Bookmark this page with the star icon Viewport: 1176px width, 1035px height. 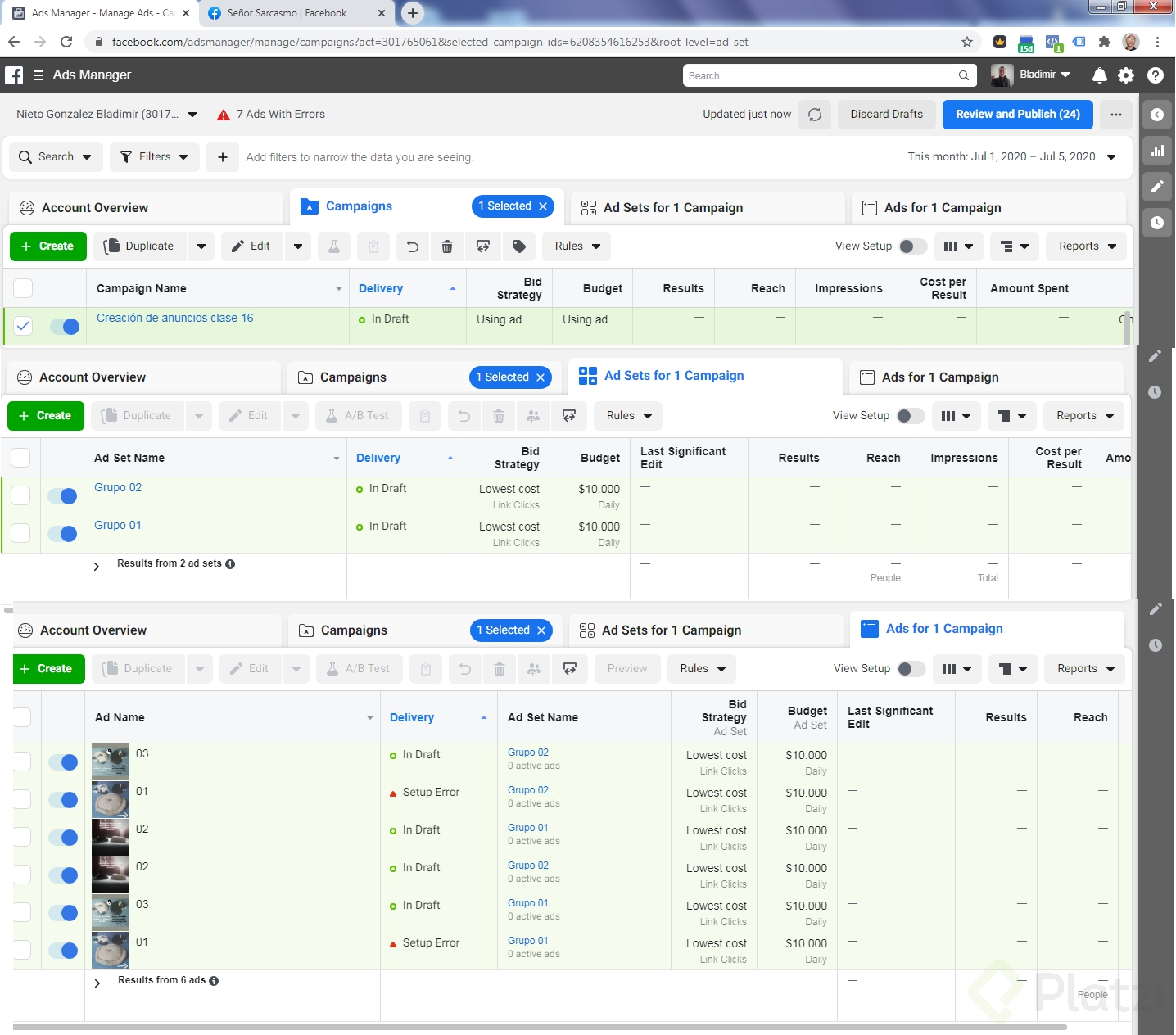point(967,42)
